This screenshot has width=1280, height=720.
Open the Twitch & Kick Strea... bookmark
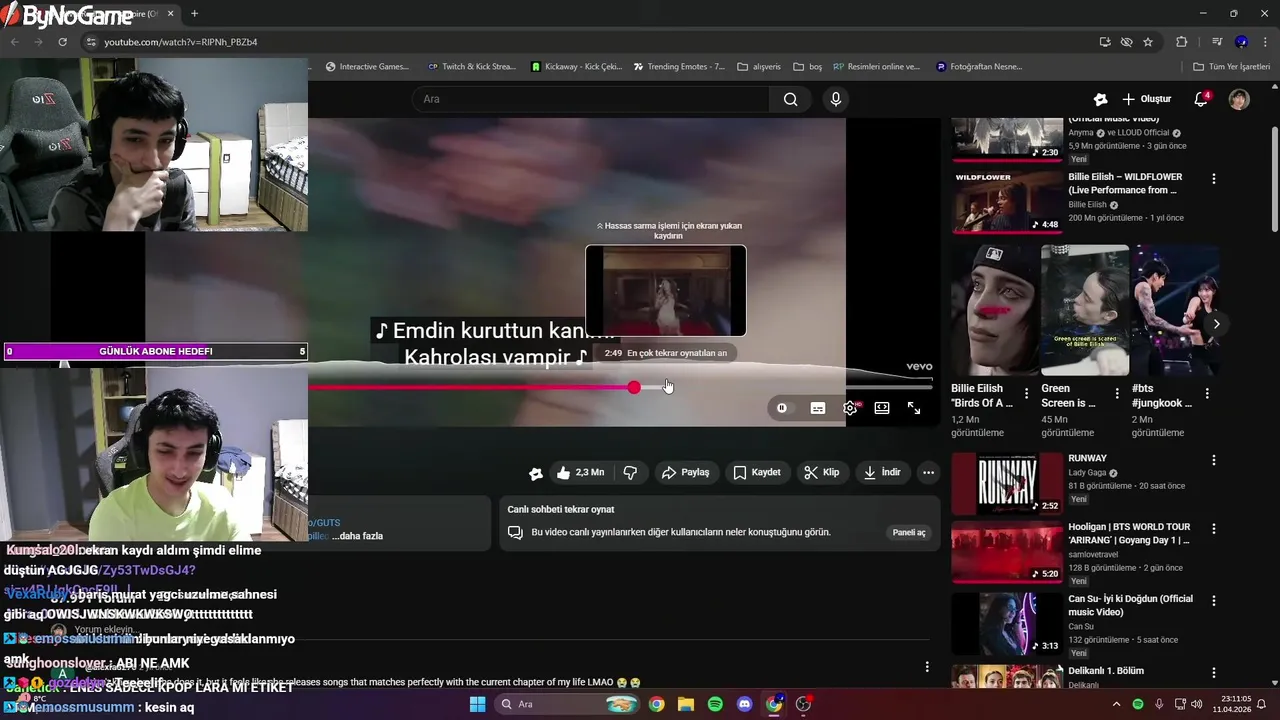472,67
